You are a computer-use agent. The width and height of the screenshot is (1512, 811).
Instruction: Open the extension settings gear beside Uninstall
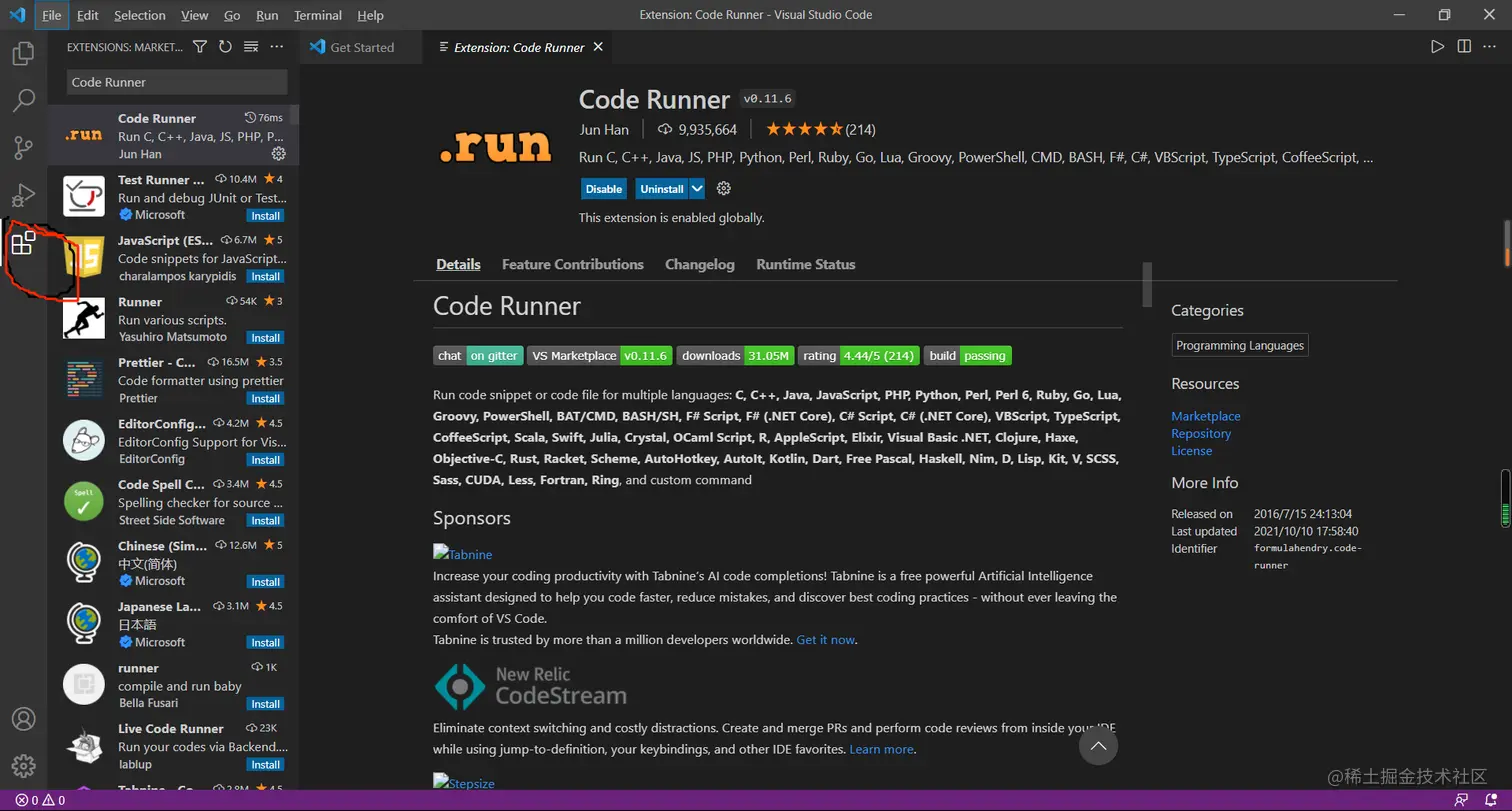pos(725,189)
